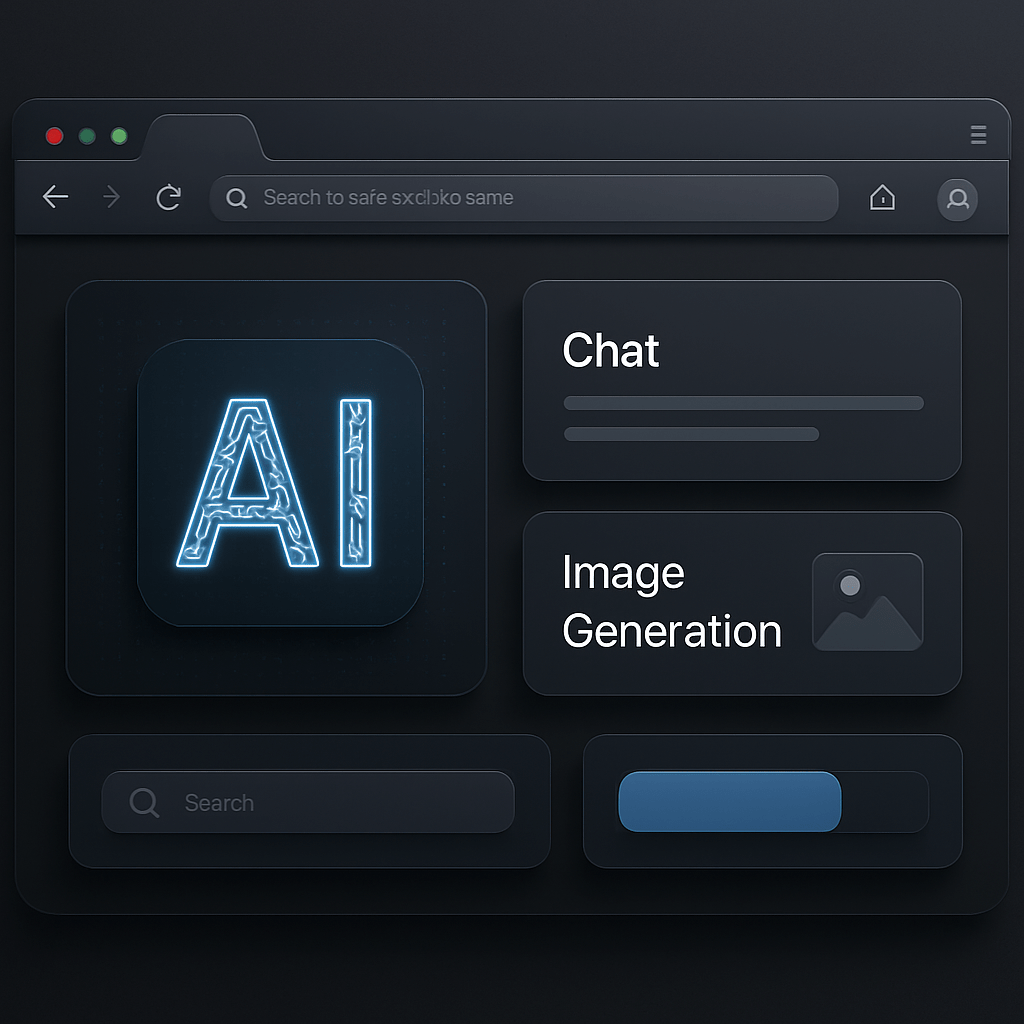Select the glowing AI app icon
The height and width of the screenshot is (1024, 1024).
point(280,483)
